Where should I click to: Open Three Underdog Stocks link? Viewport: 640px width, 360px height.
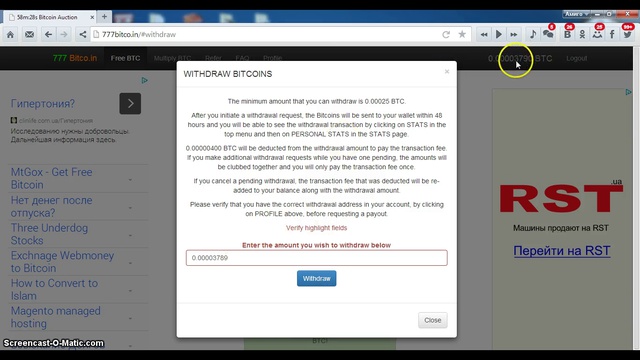pos(49,234)
